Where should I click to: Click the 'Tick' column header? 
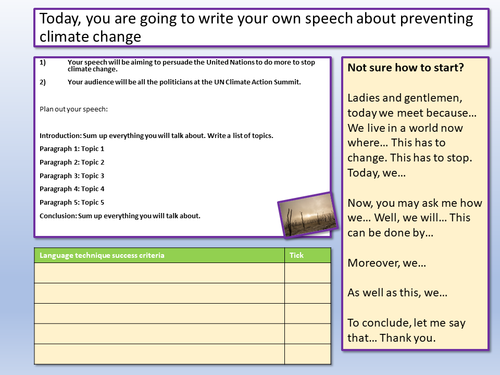pyautogui.click(x=296, y=255)
